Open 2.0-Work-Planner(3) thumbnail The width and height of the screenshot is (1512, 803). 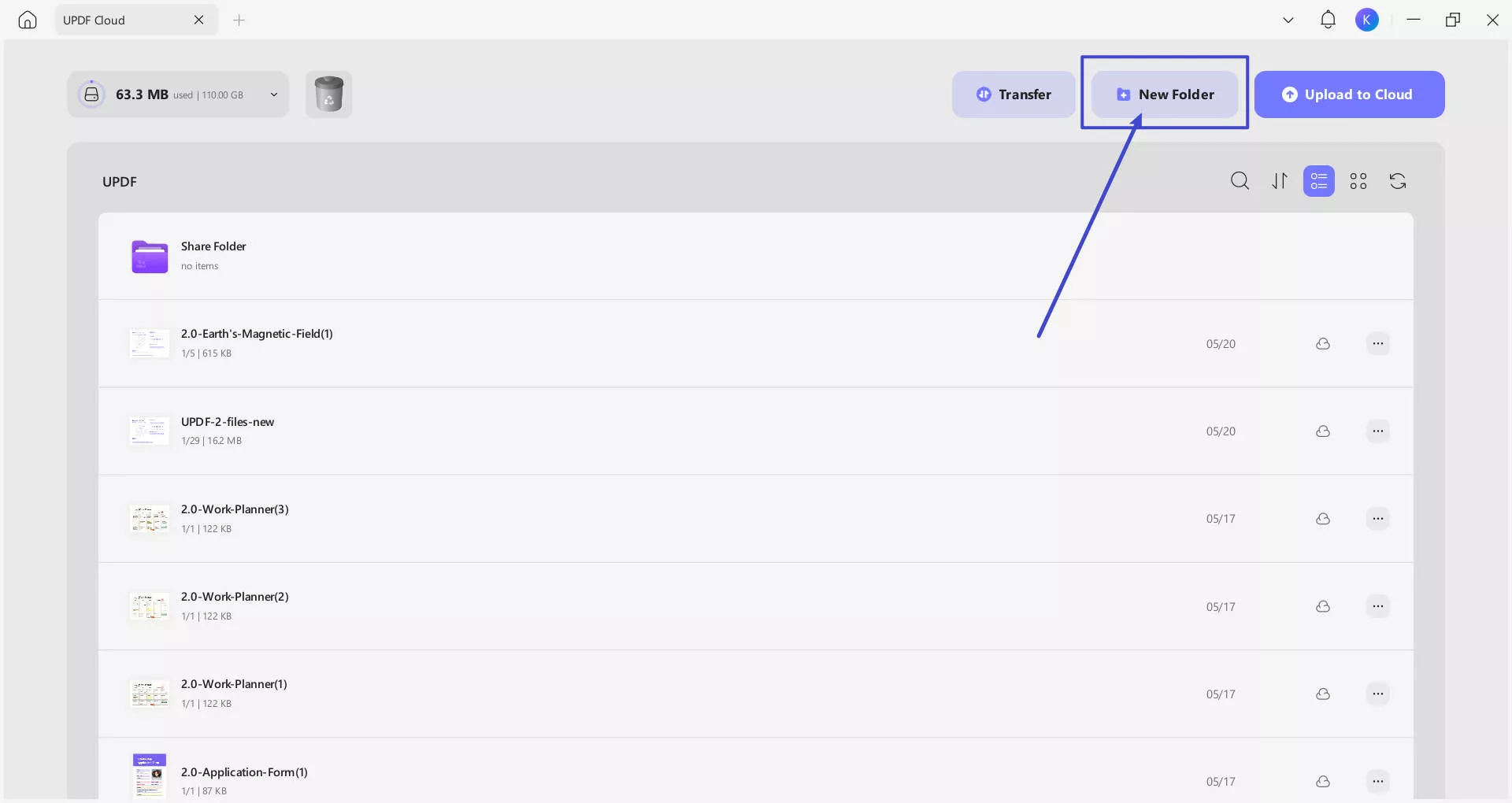150,519
